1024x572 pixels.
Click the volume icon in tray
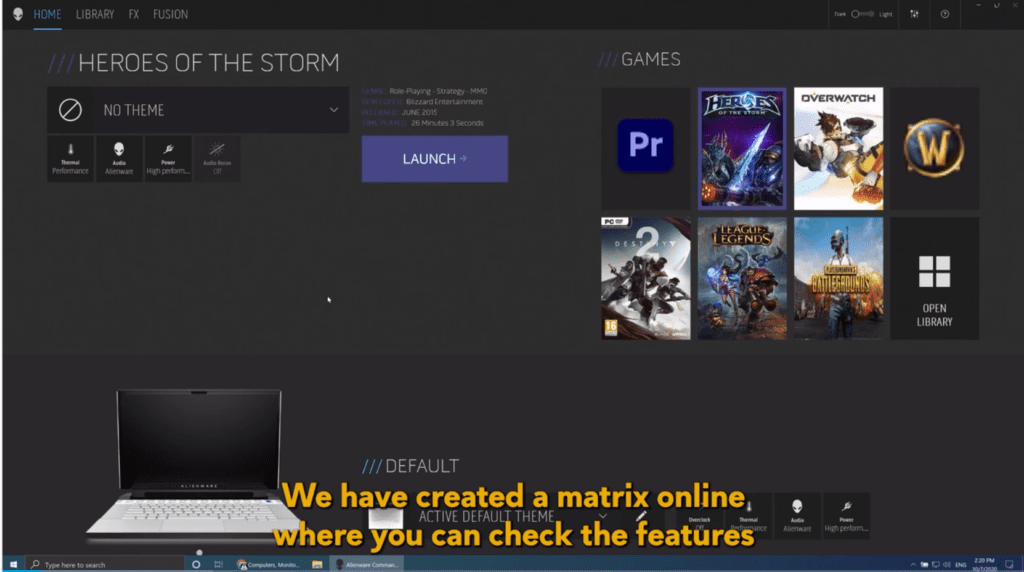pos(947,565)
